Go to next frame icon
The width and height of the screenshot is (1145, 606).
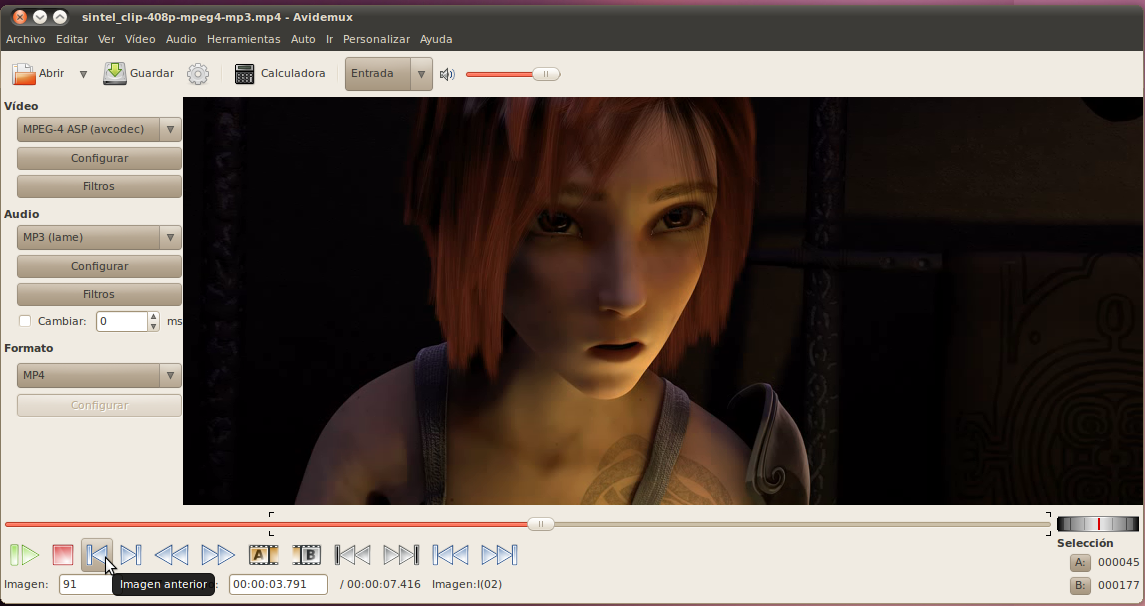(x=131, y=555)
